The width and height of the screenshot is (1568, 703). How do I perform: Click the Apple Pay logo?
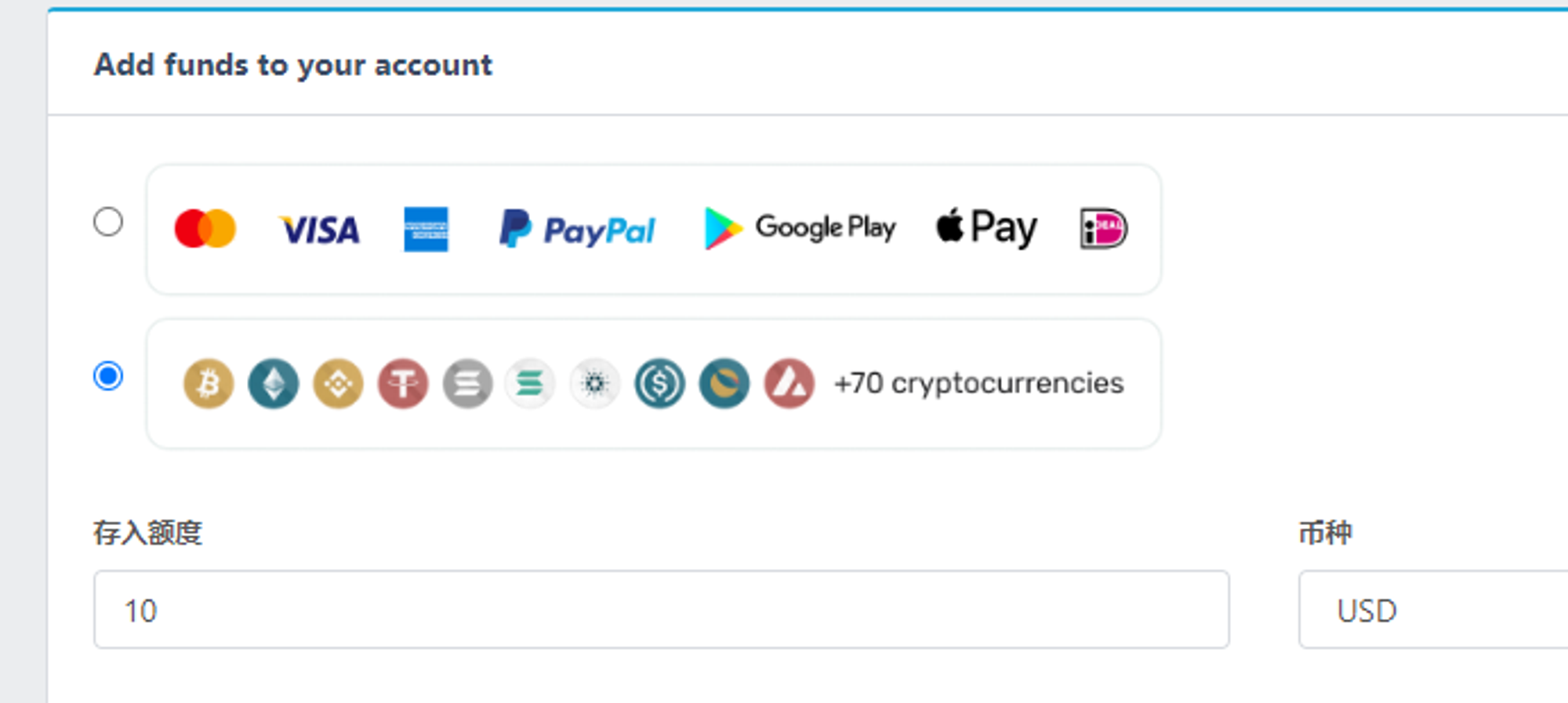click(986, 228)
